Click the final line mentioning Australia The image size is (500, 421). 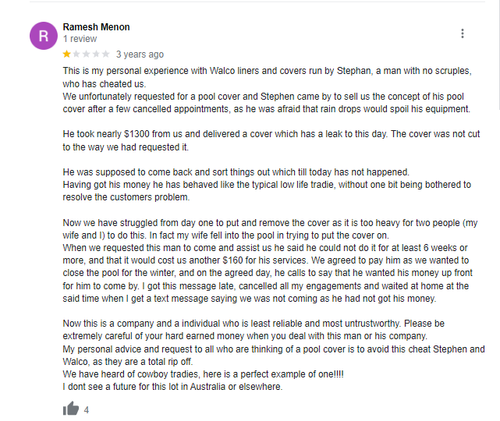point(172,387)
